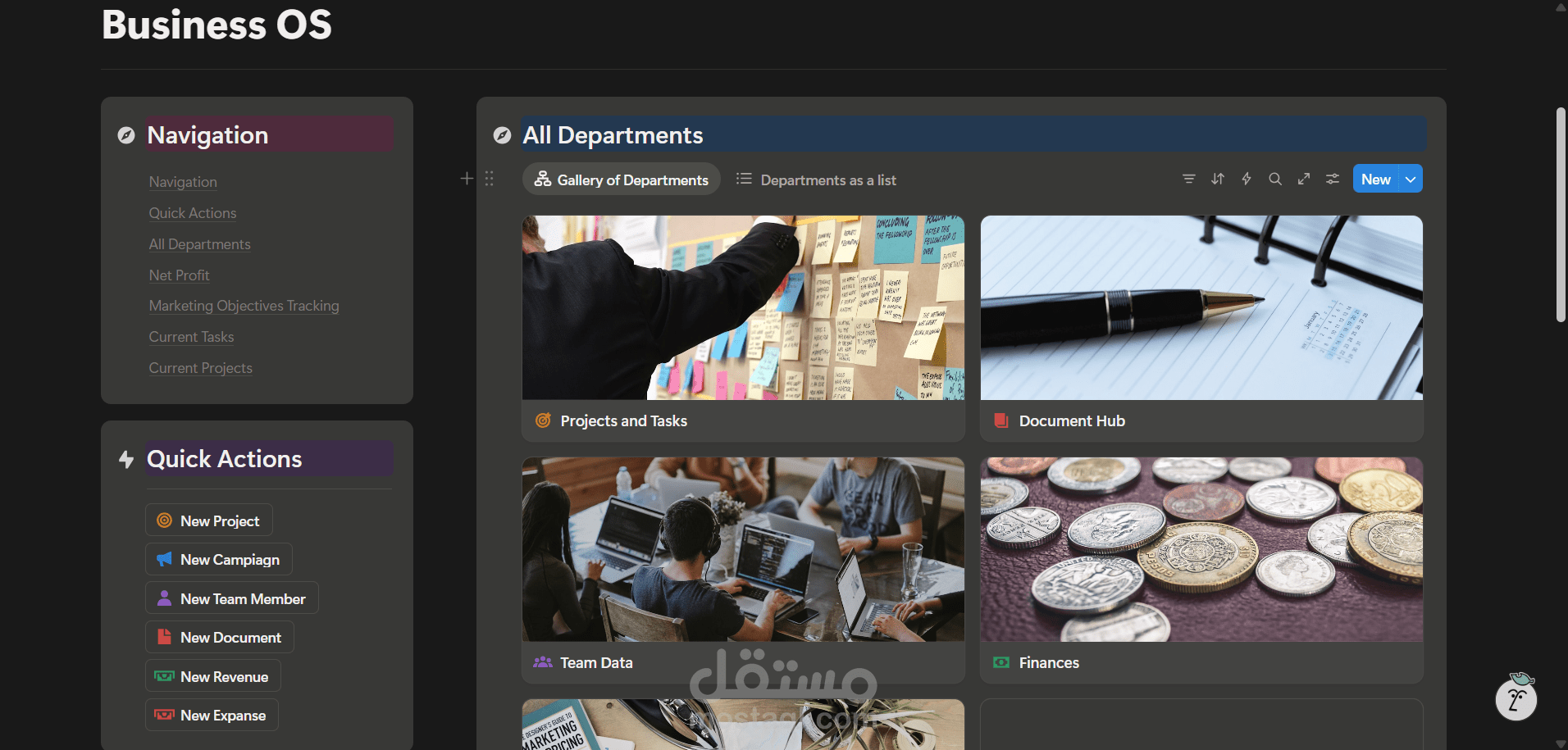Go to Current Projects link
Viewport: 1568px width, 750px height.
coord(201,368)
